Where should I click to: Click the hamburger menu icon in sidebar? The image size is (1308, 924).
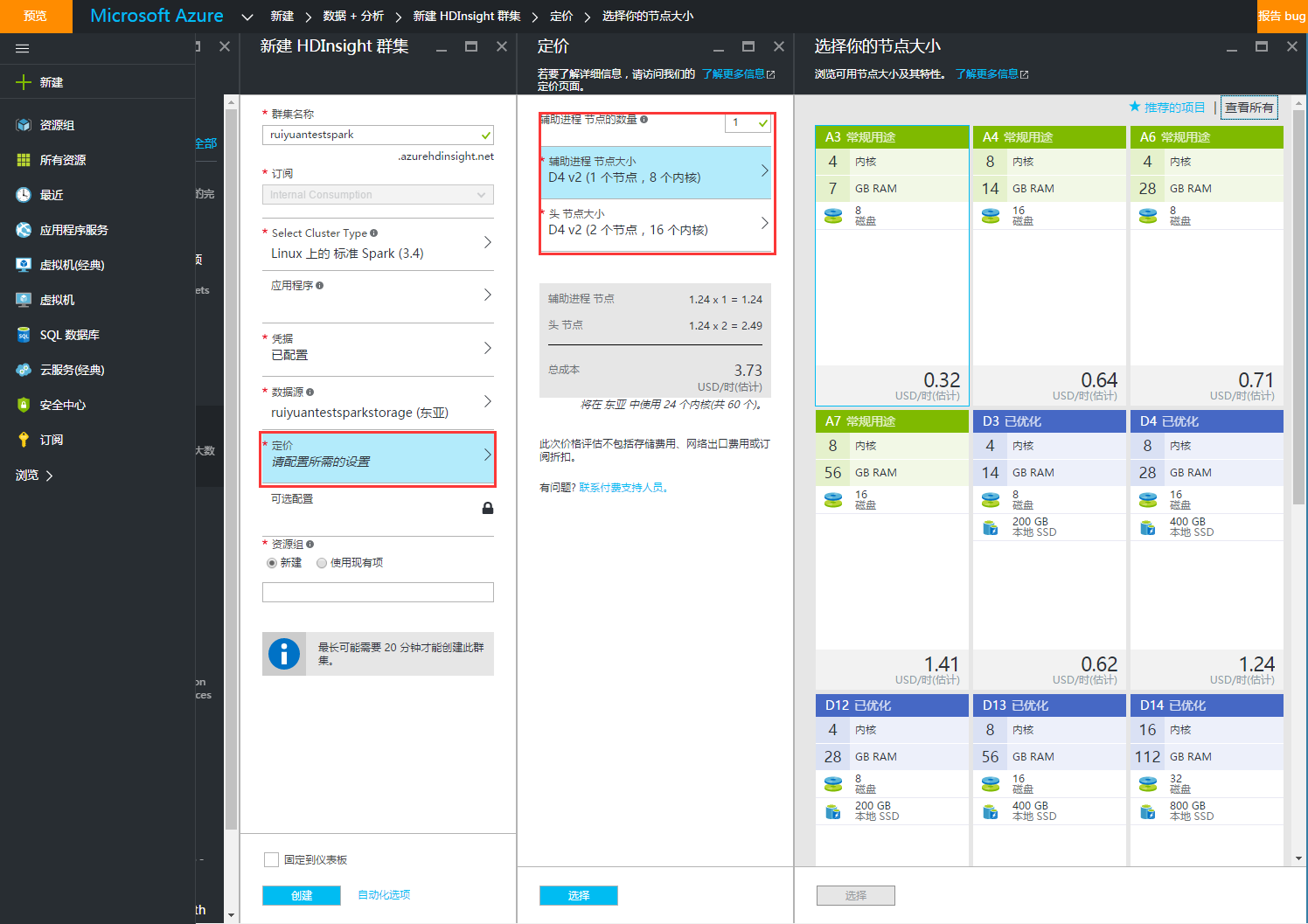tap(23, 48)
